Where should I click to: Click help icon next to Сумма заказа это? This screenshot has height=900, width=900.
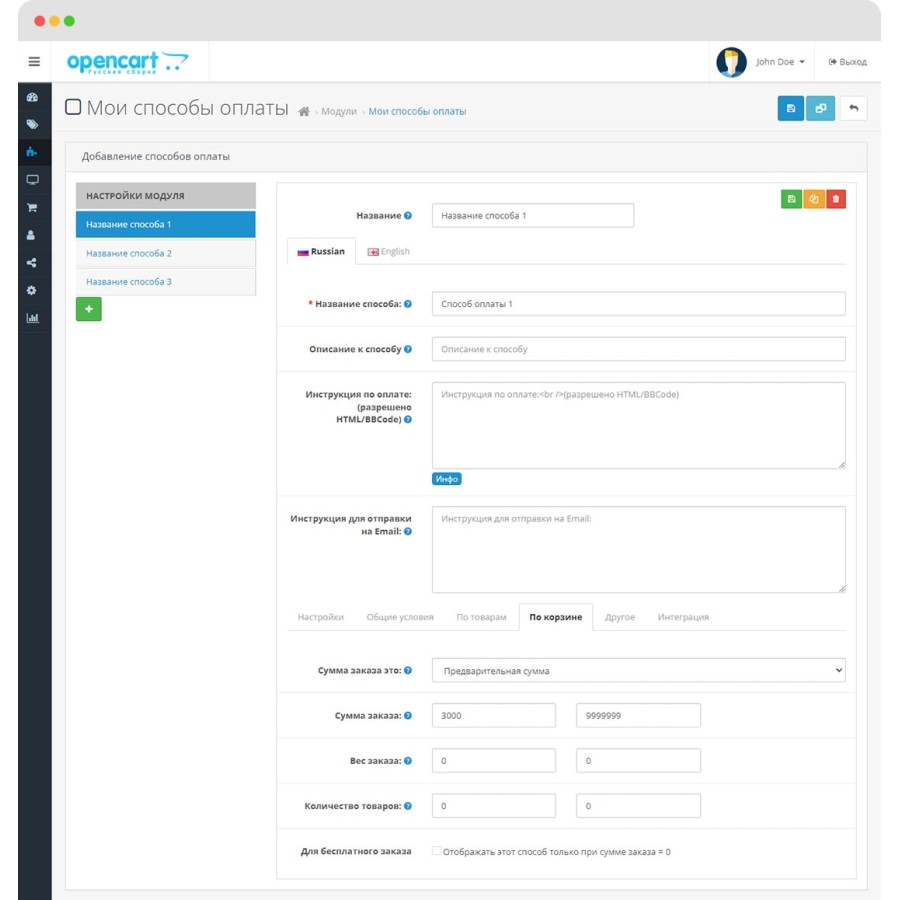coord(408,670)
